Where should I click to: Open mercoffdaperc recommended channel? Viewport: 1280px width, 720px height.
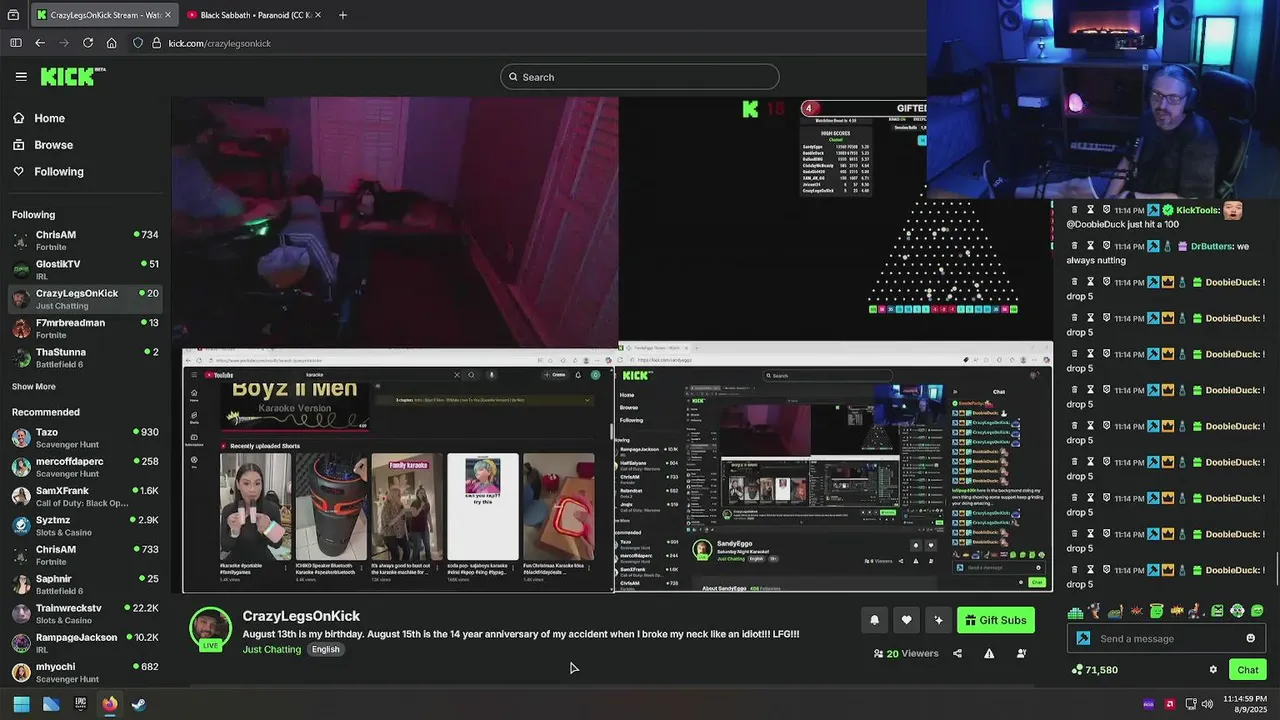point(85,467)
